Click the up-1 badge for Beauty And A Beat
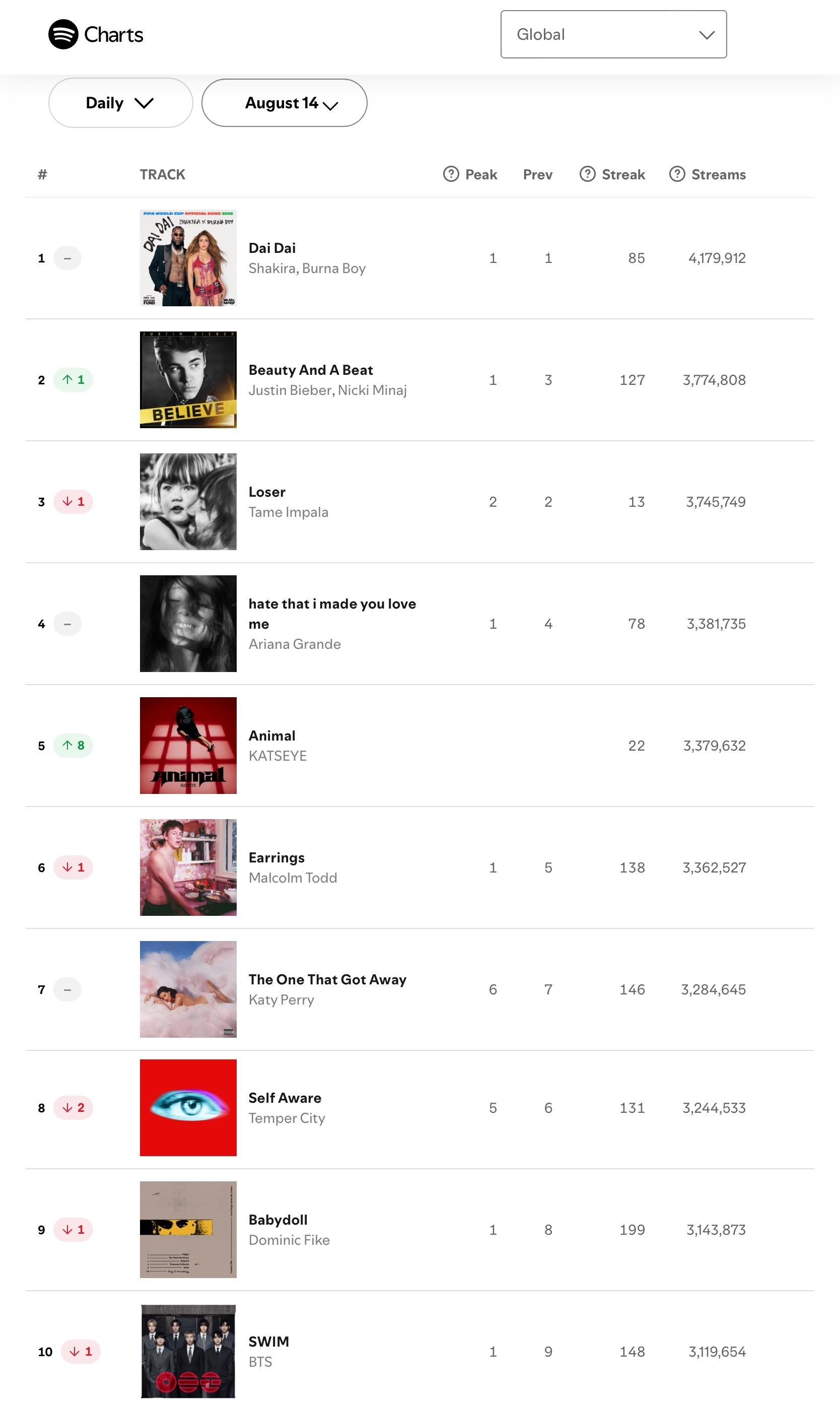840x1405 pixels. coord(73,380)
